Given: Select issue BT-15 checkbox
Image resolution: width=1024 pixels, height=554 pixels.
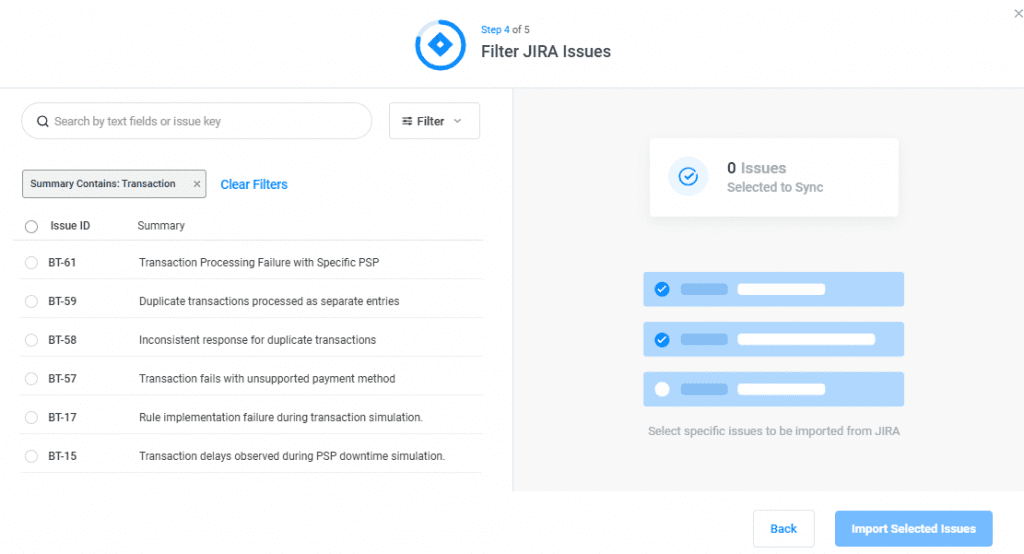Looking at the screenshot, I should click(x=31, y=456).
